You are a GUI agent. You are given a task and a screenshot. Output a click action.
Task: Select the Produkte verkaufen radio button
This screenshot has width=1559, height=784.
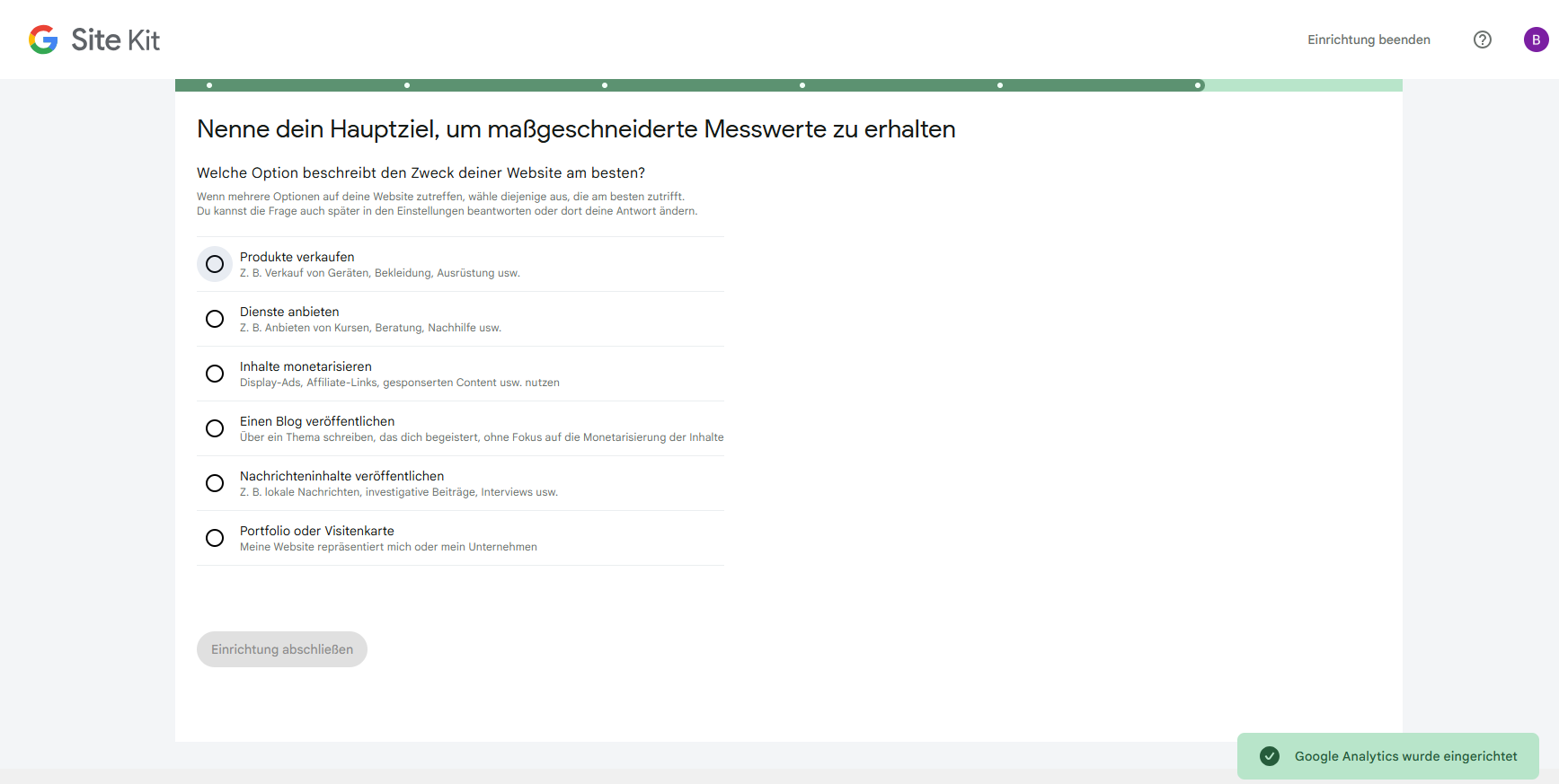(215, 264)
